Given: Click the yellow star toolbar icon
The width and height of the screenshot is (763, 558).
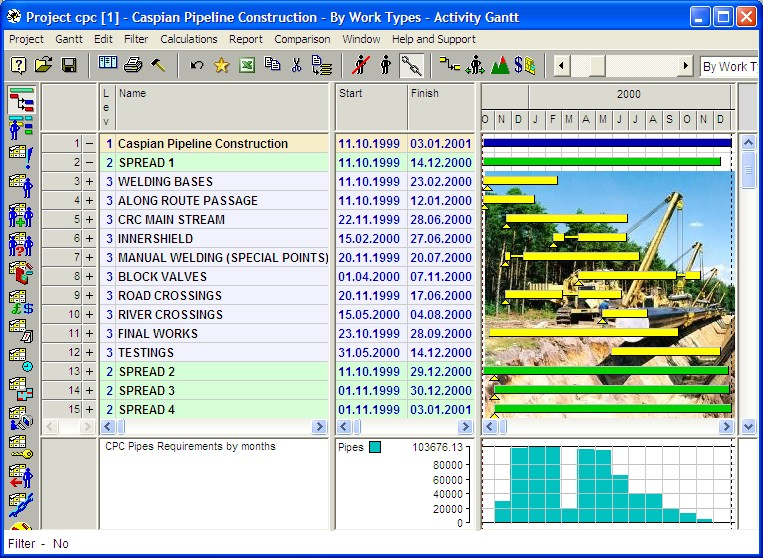Looking at the screenshot, I should coord(222,65).
